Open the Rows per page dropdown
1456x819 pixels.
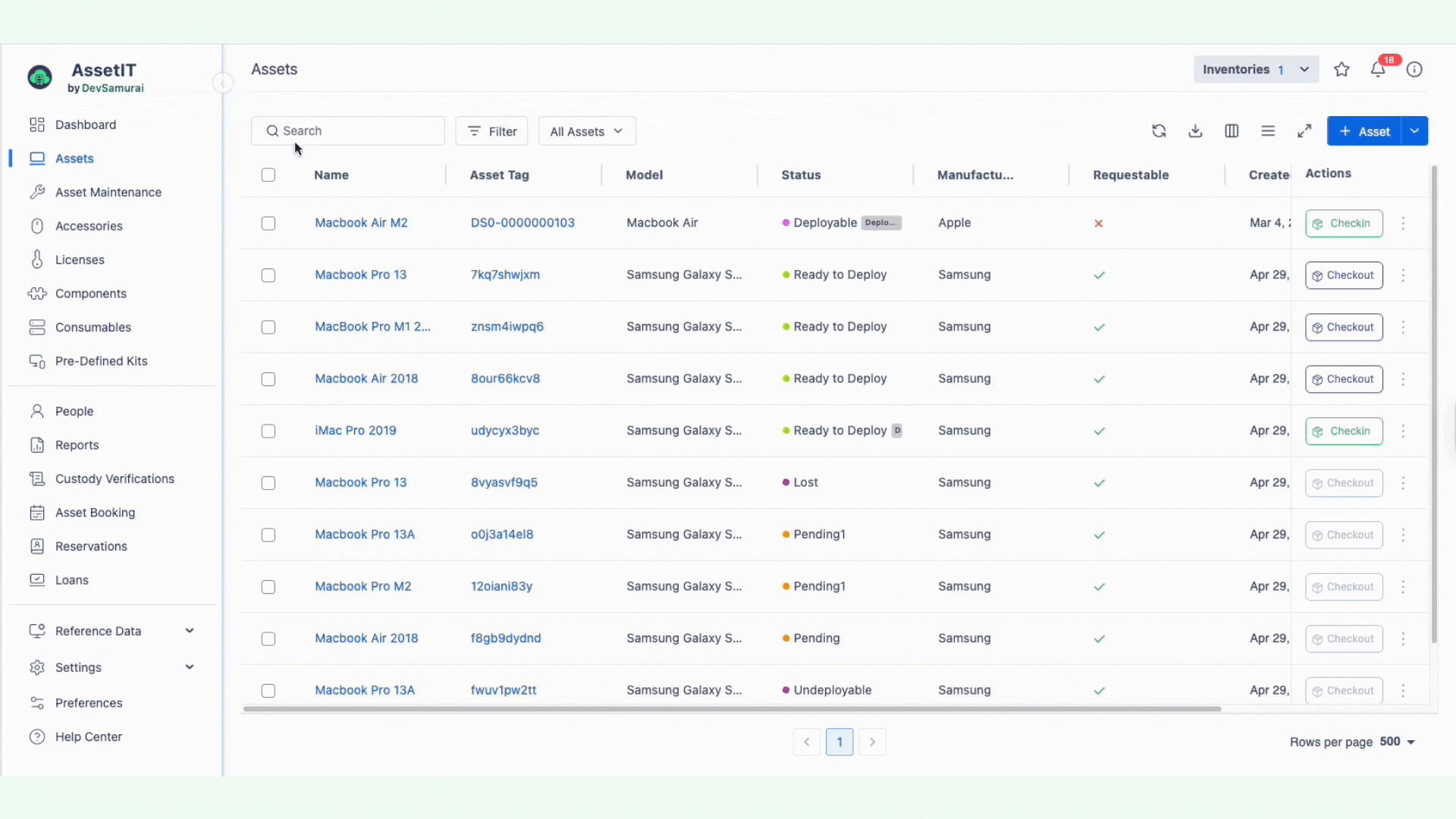[x=1394, y=742]
